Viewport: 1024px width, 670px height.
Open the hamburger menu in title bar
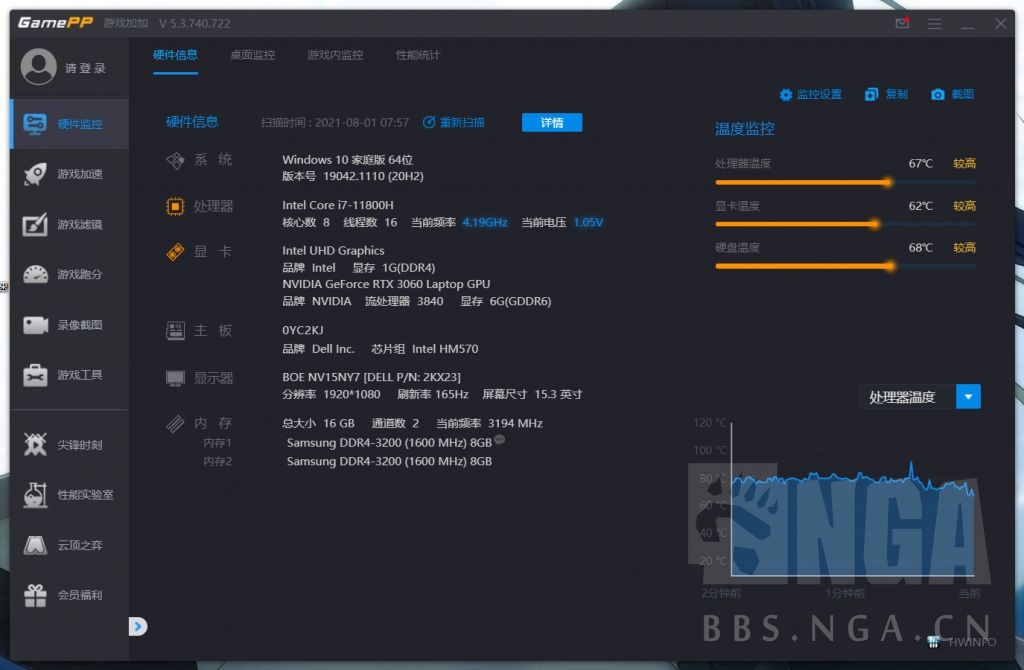coord(935,24)
